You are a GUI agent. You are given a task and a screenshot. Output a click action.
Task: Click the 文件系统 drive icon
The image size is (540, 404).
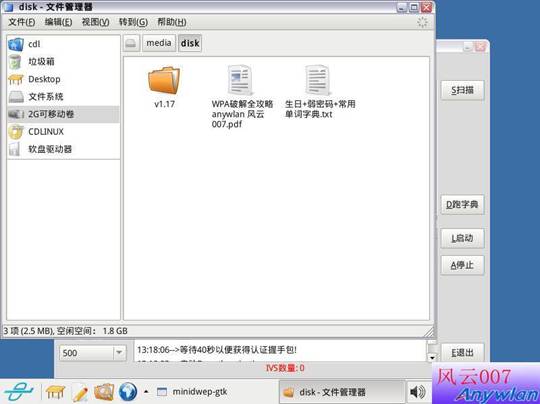tap(16, 97)
